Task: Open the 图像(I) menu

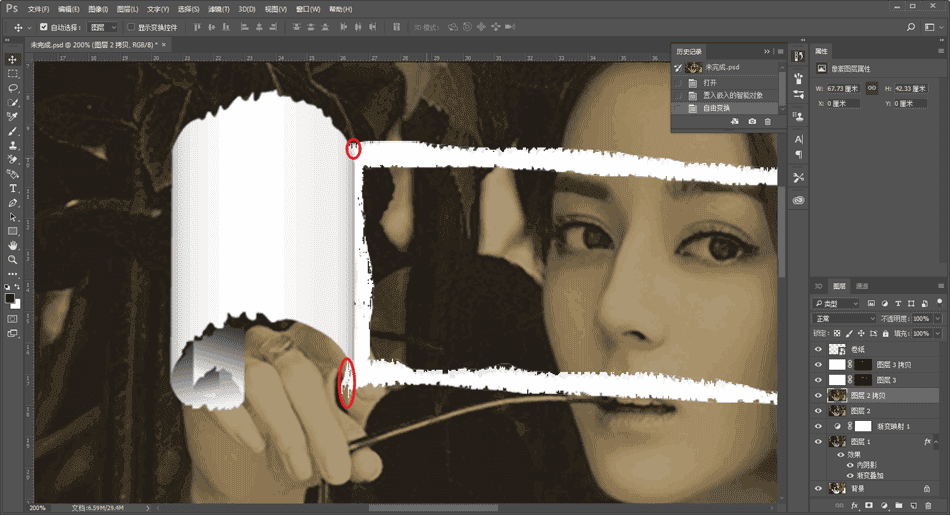Action: (98, 9)
